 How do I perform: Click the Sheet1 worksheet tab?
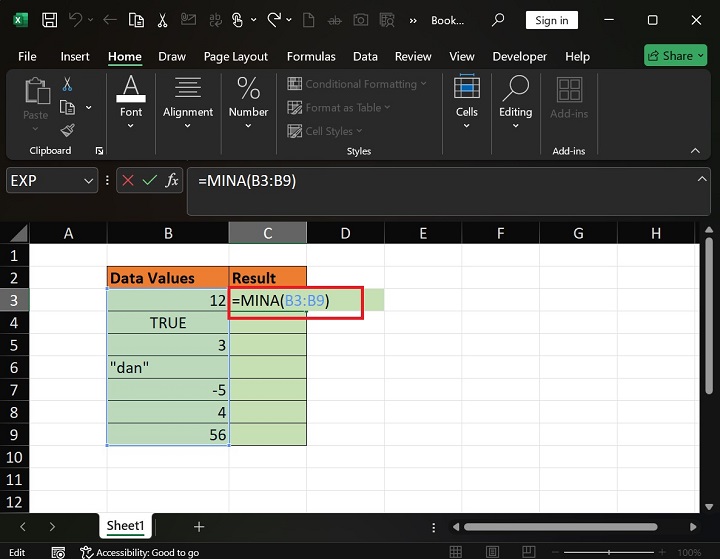[x=126, y=526]
